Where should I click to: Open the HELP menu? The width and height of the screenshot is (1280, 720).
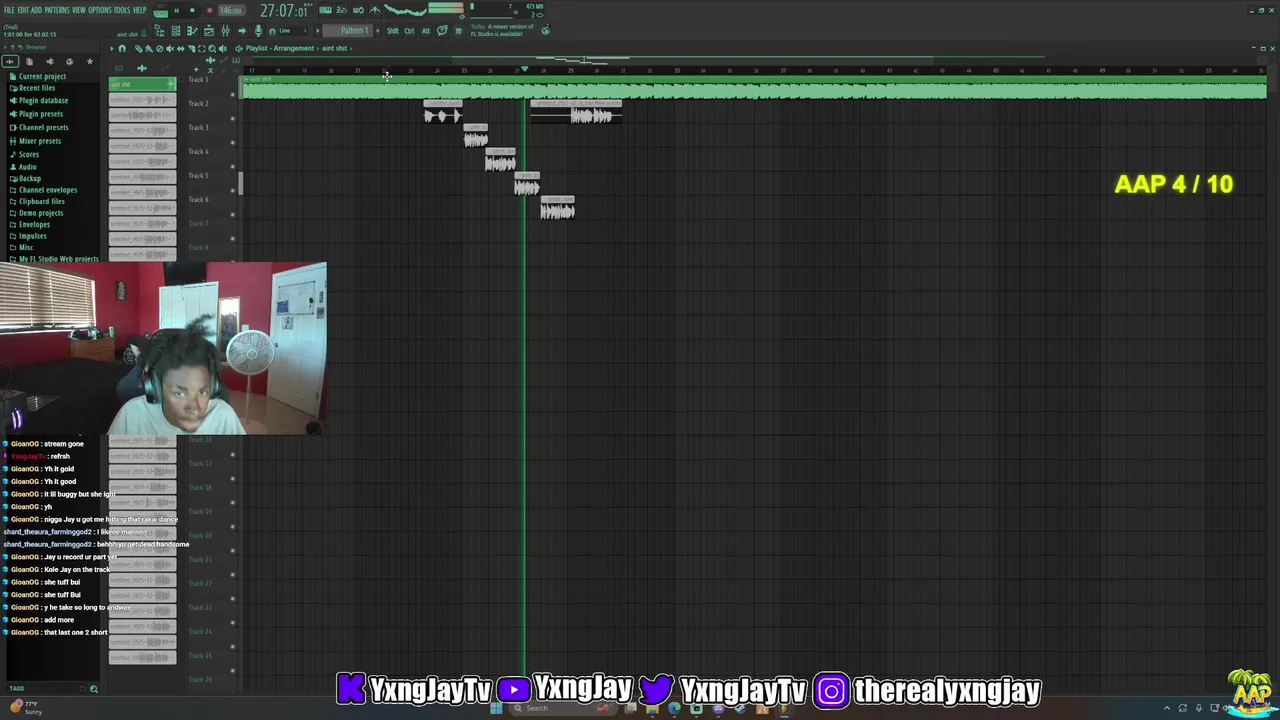click(139, 10)
